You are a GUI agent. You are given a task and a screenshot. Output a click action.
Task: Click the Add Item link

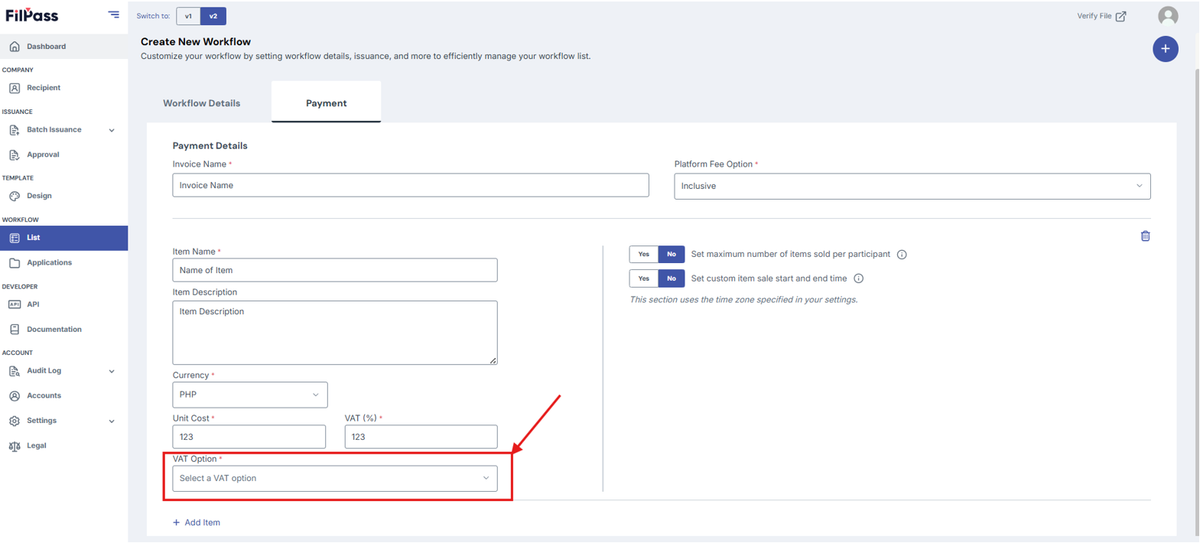coord(196,522)
